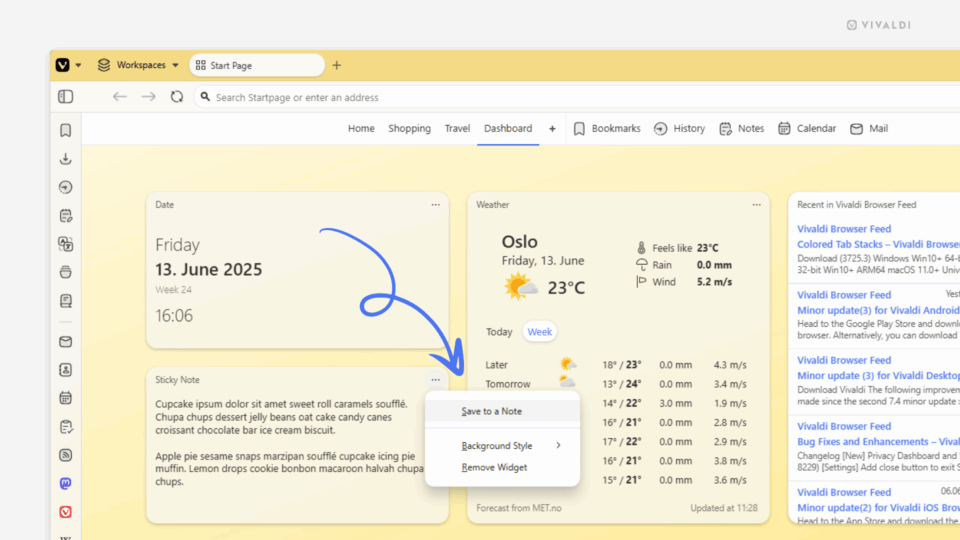Select the Start Page browser tab
The height and width of the screenshot is (540, 960).
[257, 65]
